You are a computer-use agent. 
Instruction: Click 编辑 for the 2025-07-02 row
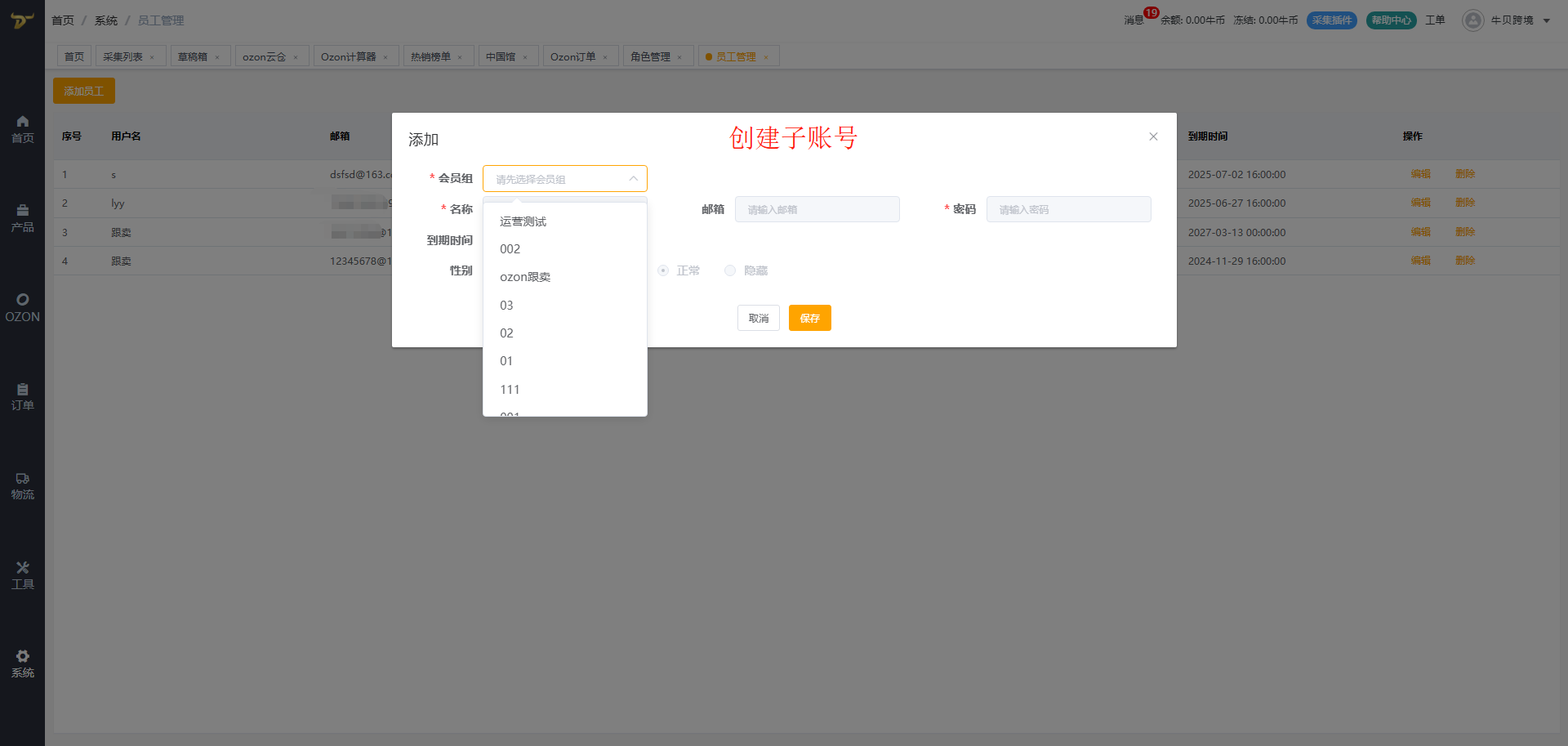1421,174
